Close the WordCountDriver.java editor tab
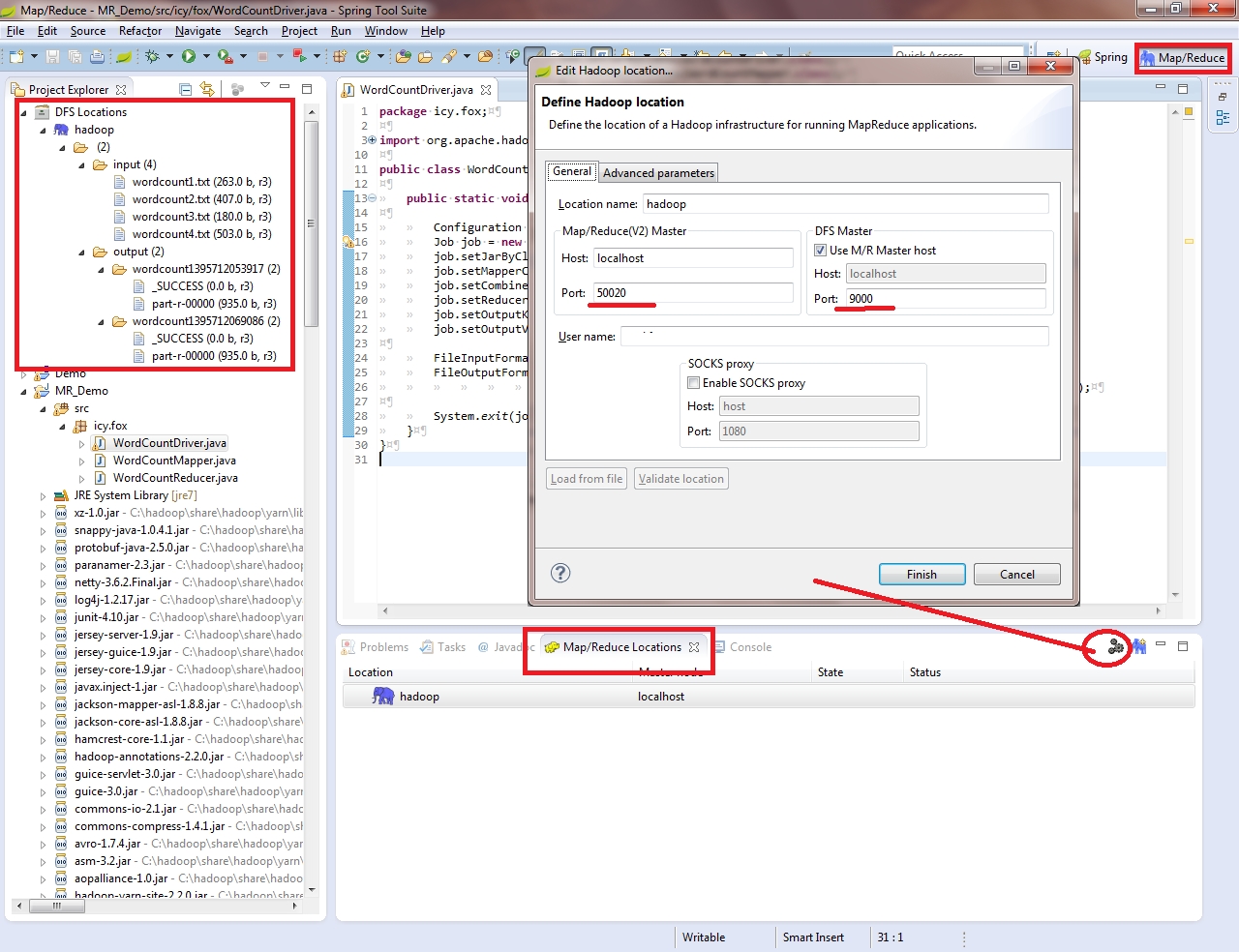 click(486, 90)
